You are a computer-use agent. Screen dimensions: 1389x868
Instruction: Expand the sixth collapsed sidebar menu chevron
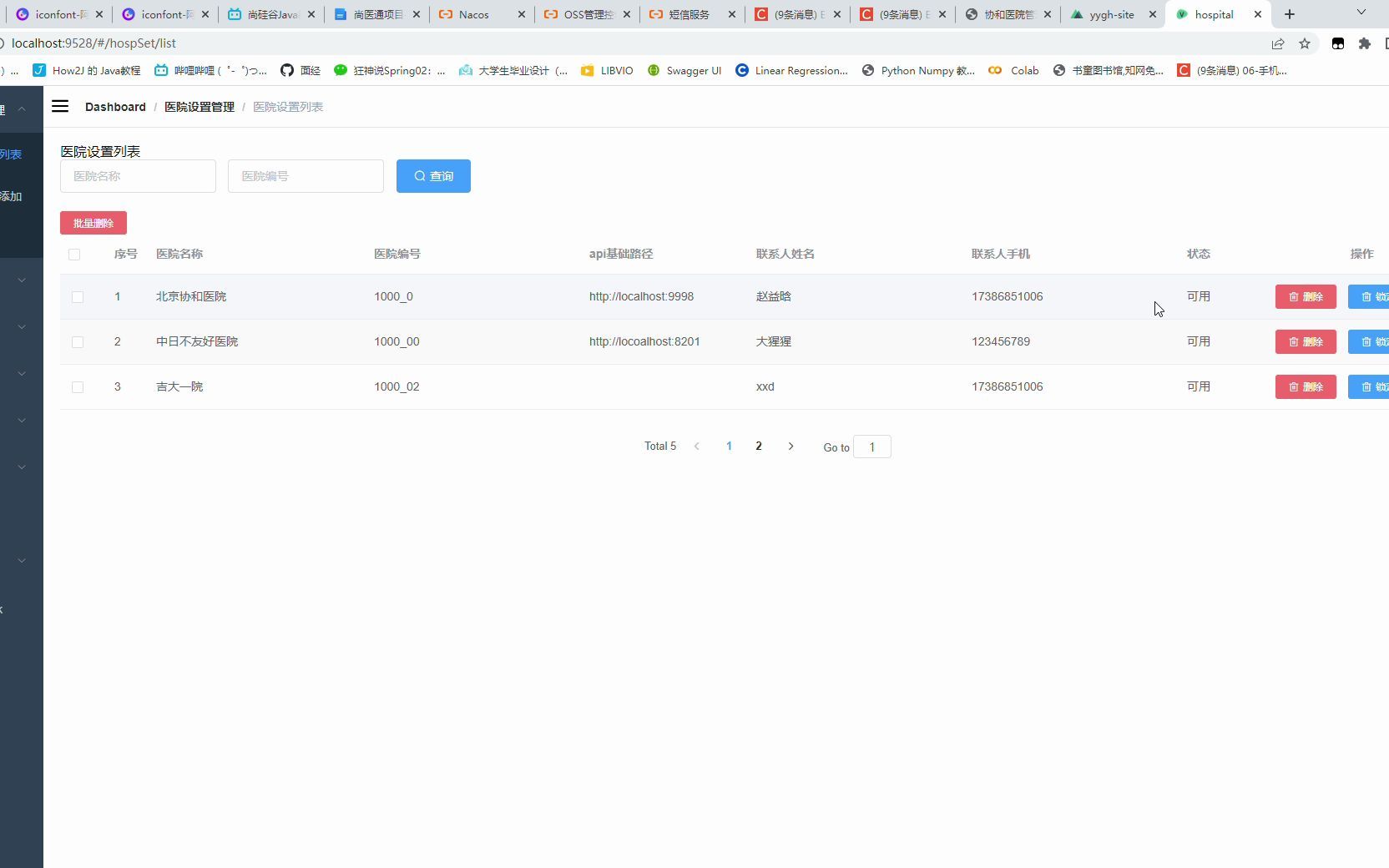pyautogui.click(x=22, y=467)
